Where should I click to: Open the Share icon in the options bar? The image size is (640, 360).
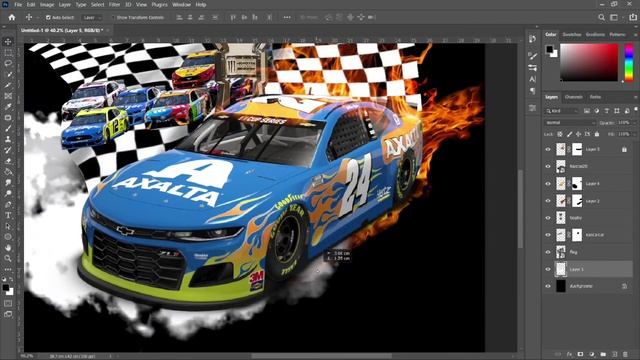[x=633, y=17]
